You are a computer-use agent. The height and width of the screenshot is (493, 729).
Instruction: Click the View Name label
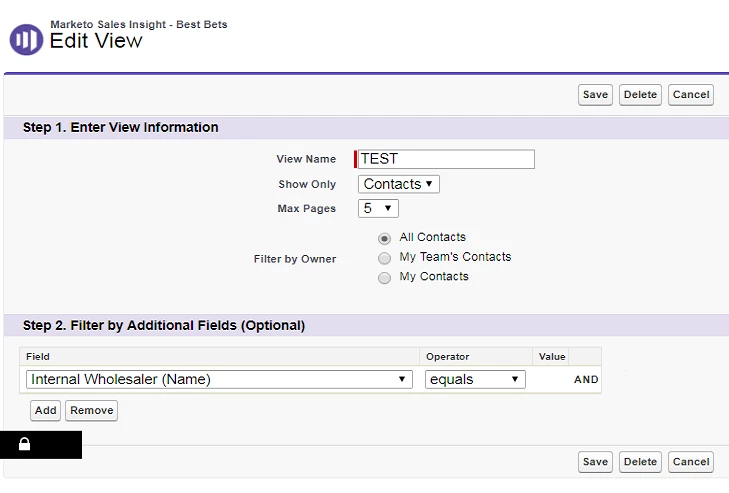pos(306,159)
